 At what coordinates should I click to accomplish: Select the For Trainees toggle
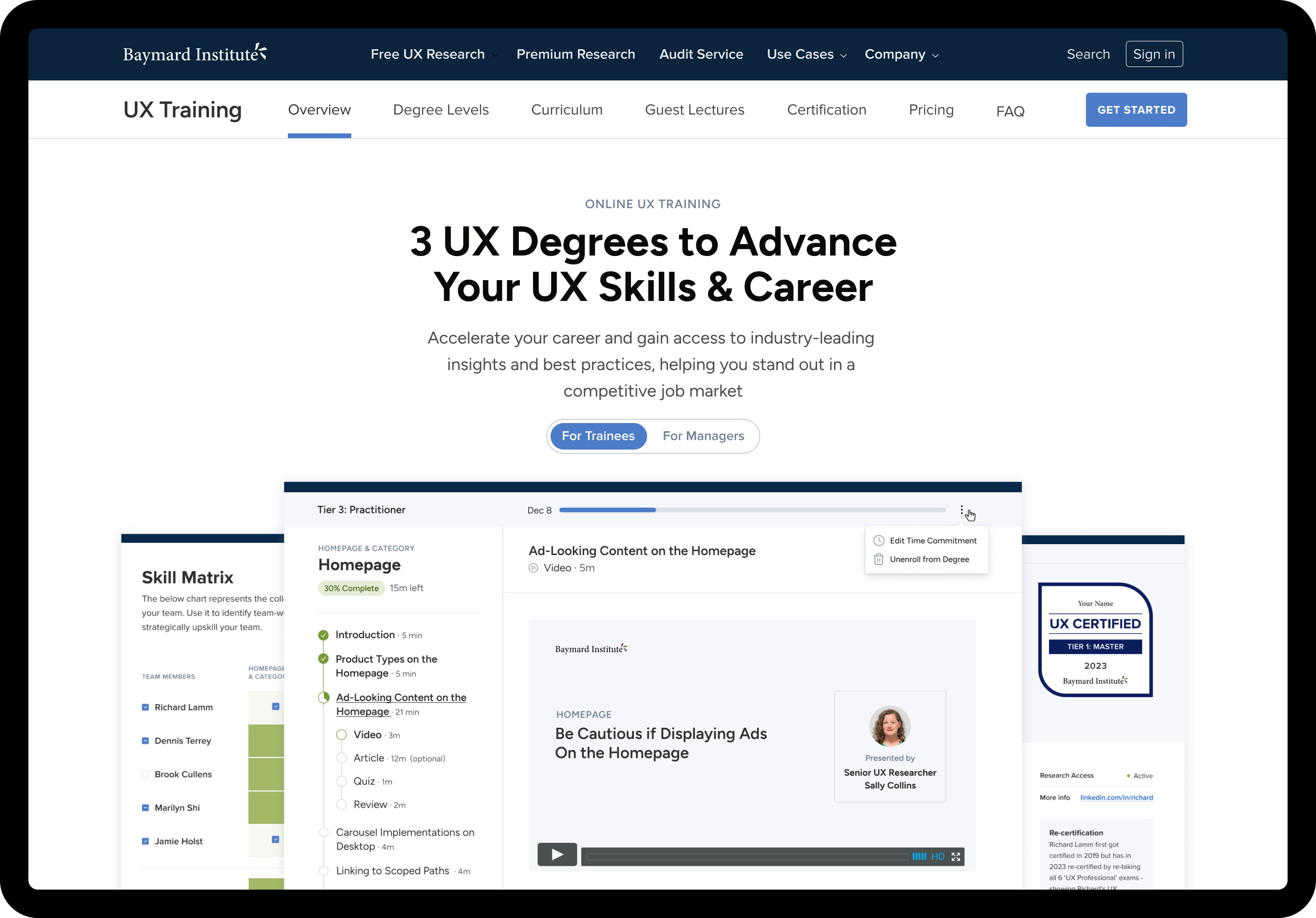point(598,436)
